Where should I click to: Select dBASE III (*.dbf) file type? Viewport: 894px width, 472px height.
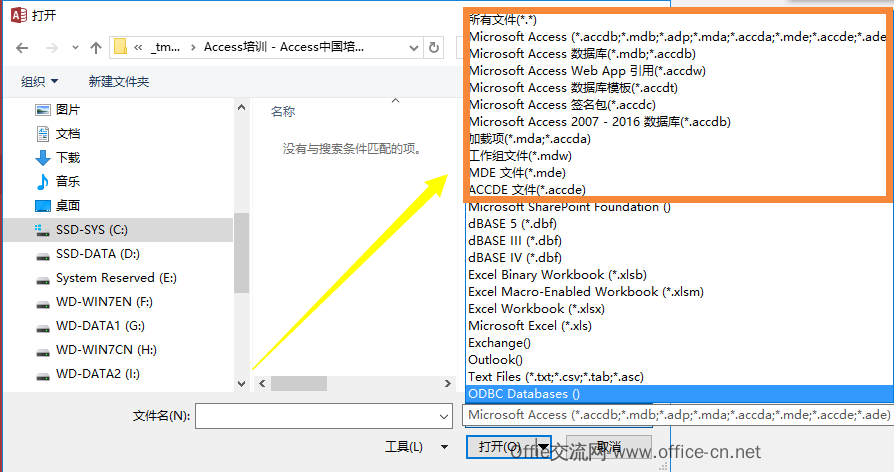pyautogui.click(x=680, y=241)
